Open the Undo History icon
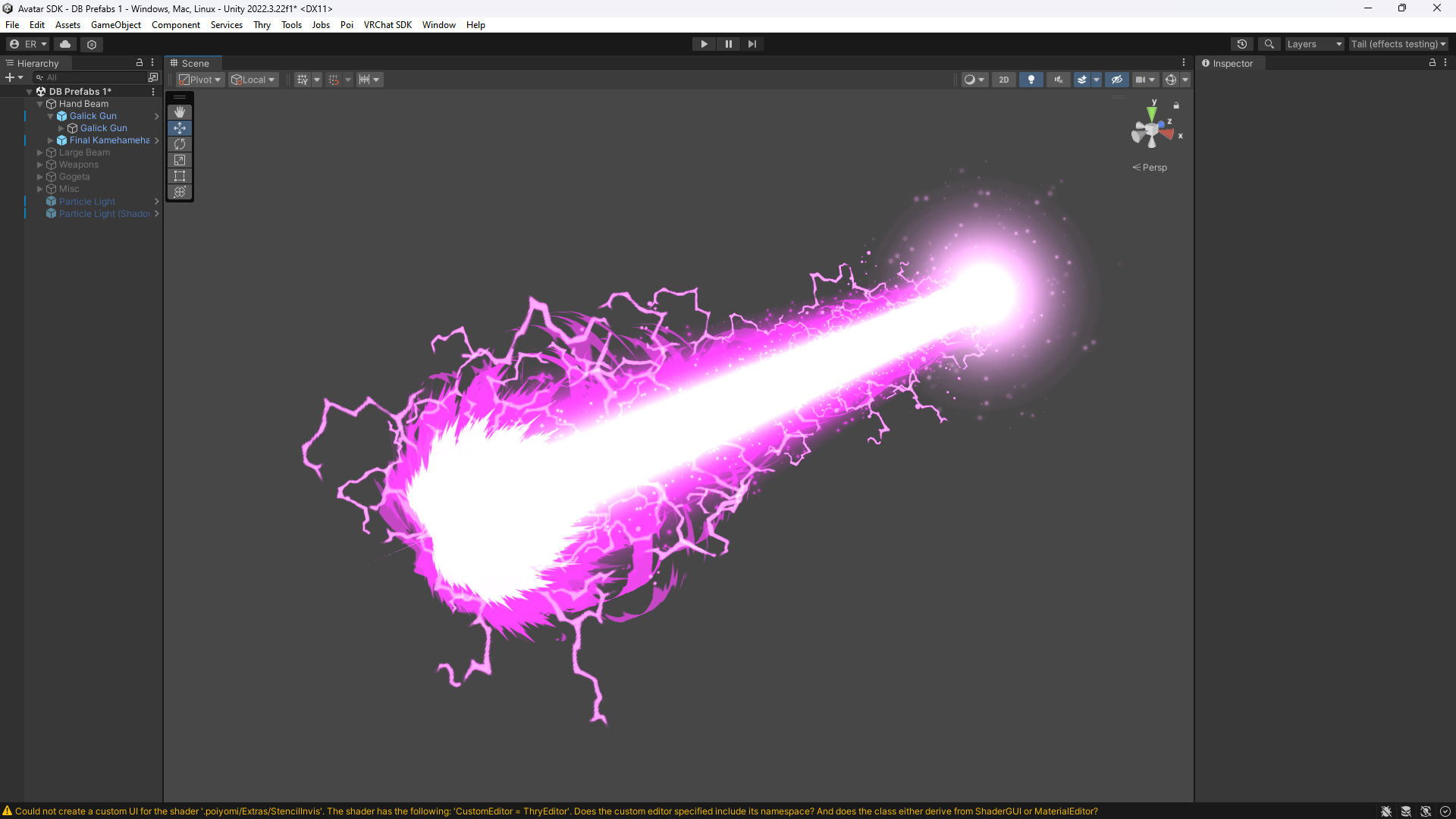This screenshot has height=819, width=1456. click(x=1241, y=44)
